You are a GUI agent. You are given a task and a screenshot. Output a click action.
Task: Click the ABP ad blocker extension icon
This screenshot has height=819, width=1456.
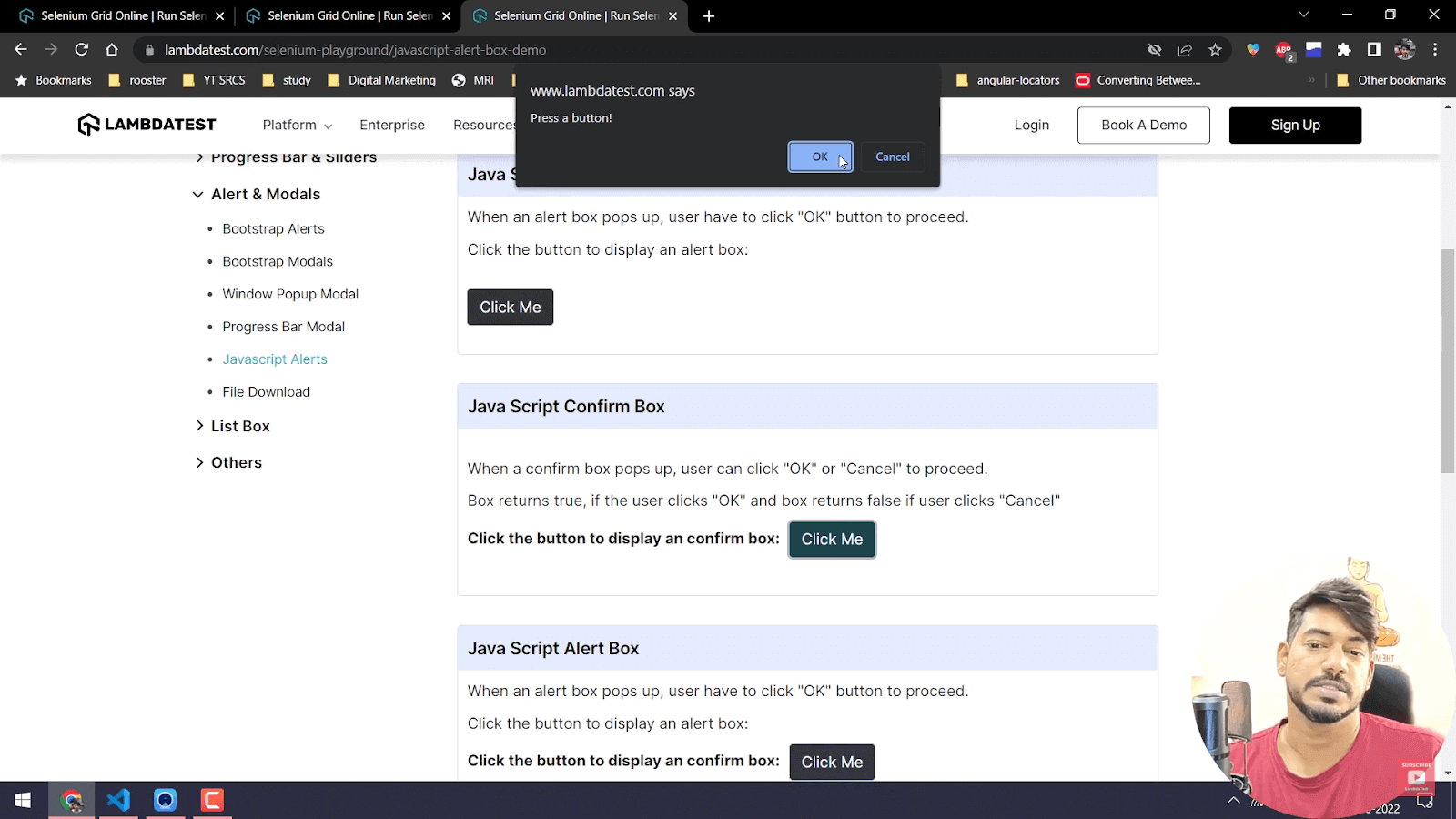(x=1284, y=50)
